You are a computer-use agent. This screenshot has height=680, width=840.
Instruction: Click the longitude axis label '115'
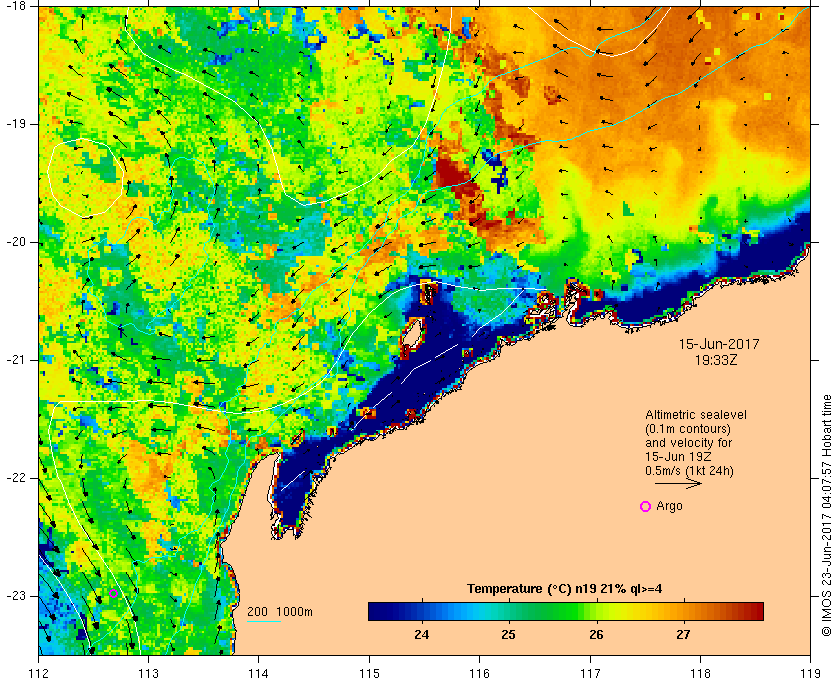[369, 674]
